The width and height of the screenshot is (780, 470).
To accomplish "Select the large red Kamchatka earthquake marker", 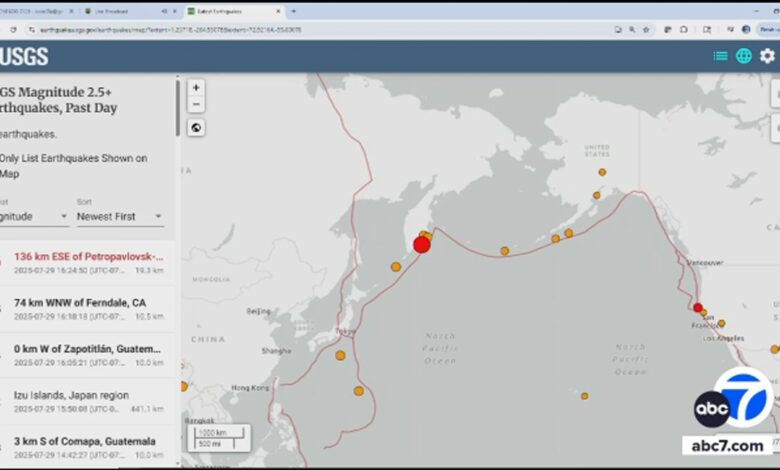I will coord(422,245).
